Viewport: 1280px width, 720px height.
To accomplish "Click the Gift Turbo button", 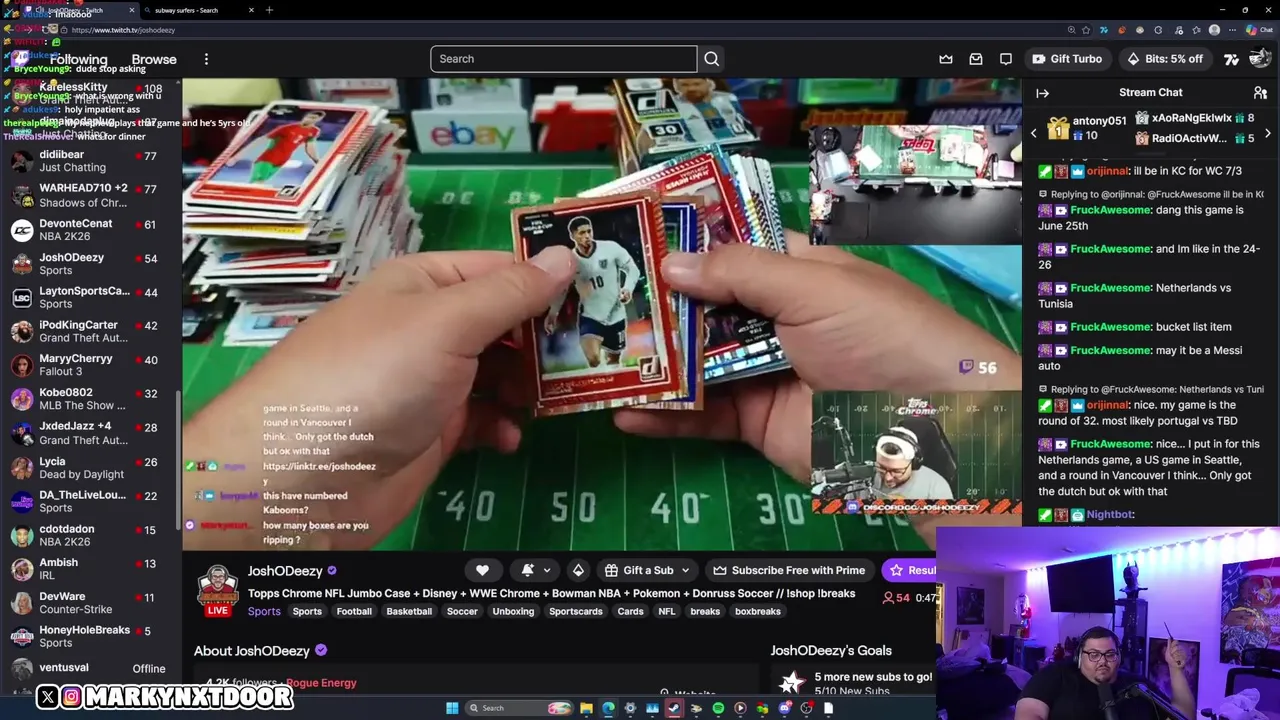I will [1067, 59].
